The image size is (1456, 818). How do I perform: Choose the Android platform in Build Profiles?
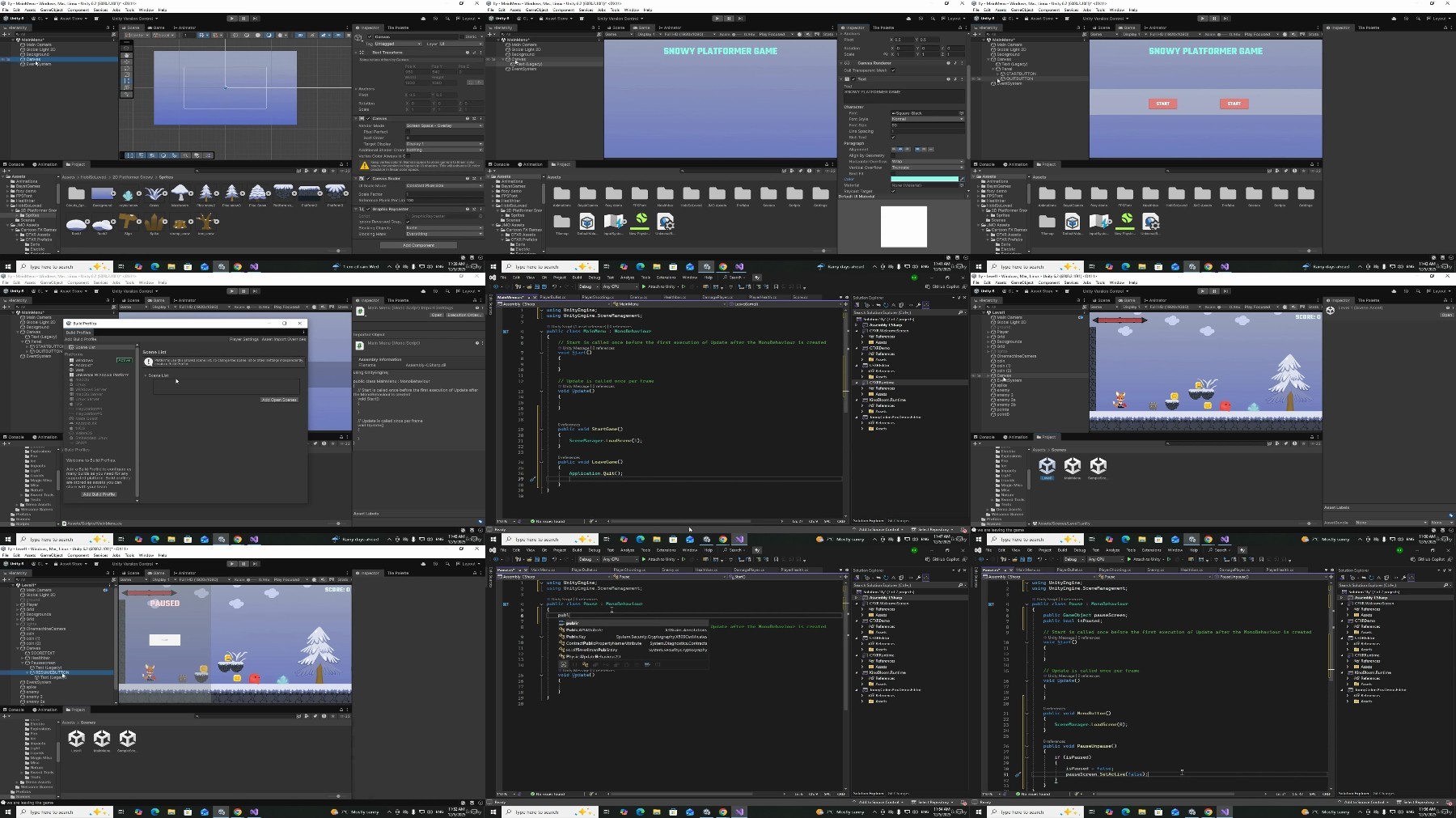coord(83,366)
